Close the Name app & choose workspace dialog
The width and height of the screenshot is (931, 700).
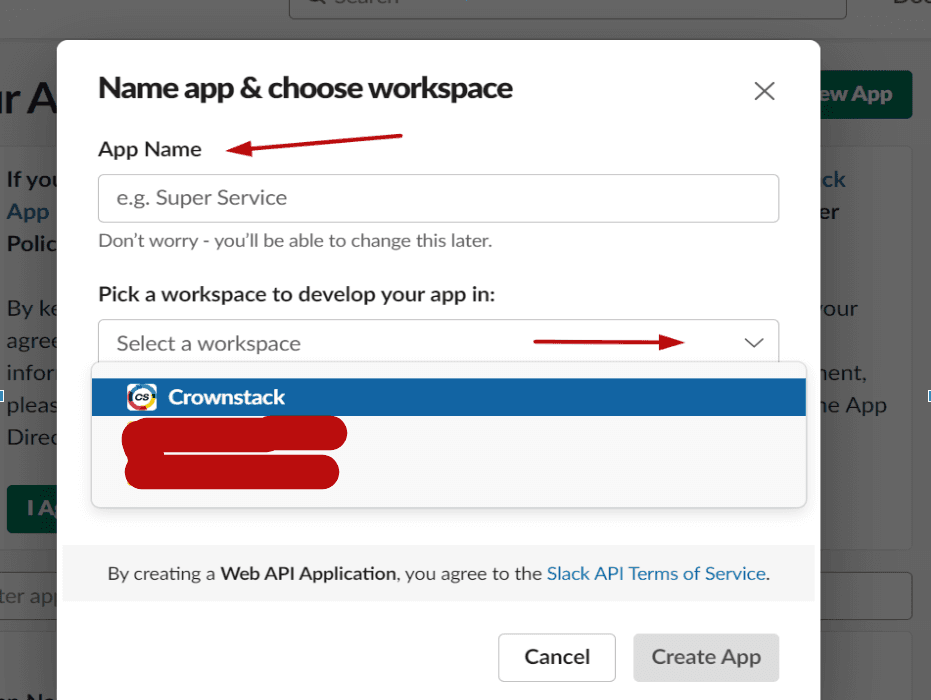pos(764,91)
